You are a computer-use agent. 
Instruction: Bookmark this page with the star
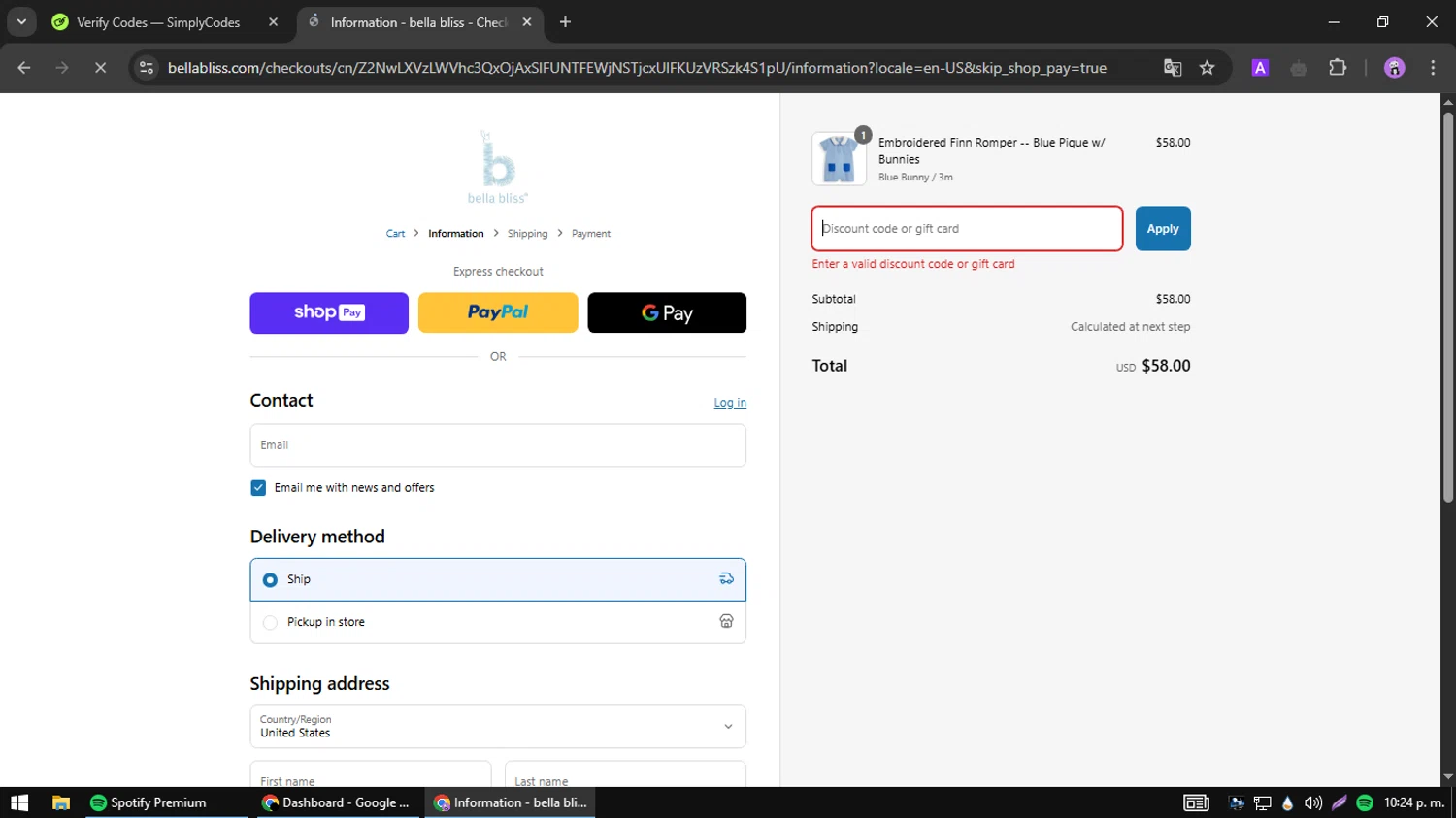point(1207,68)
